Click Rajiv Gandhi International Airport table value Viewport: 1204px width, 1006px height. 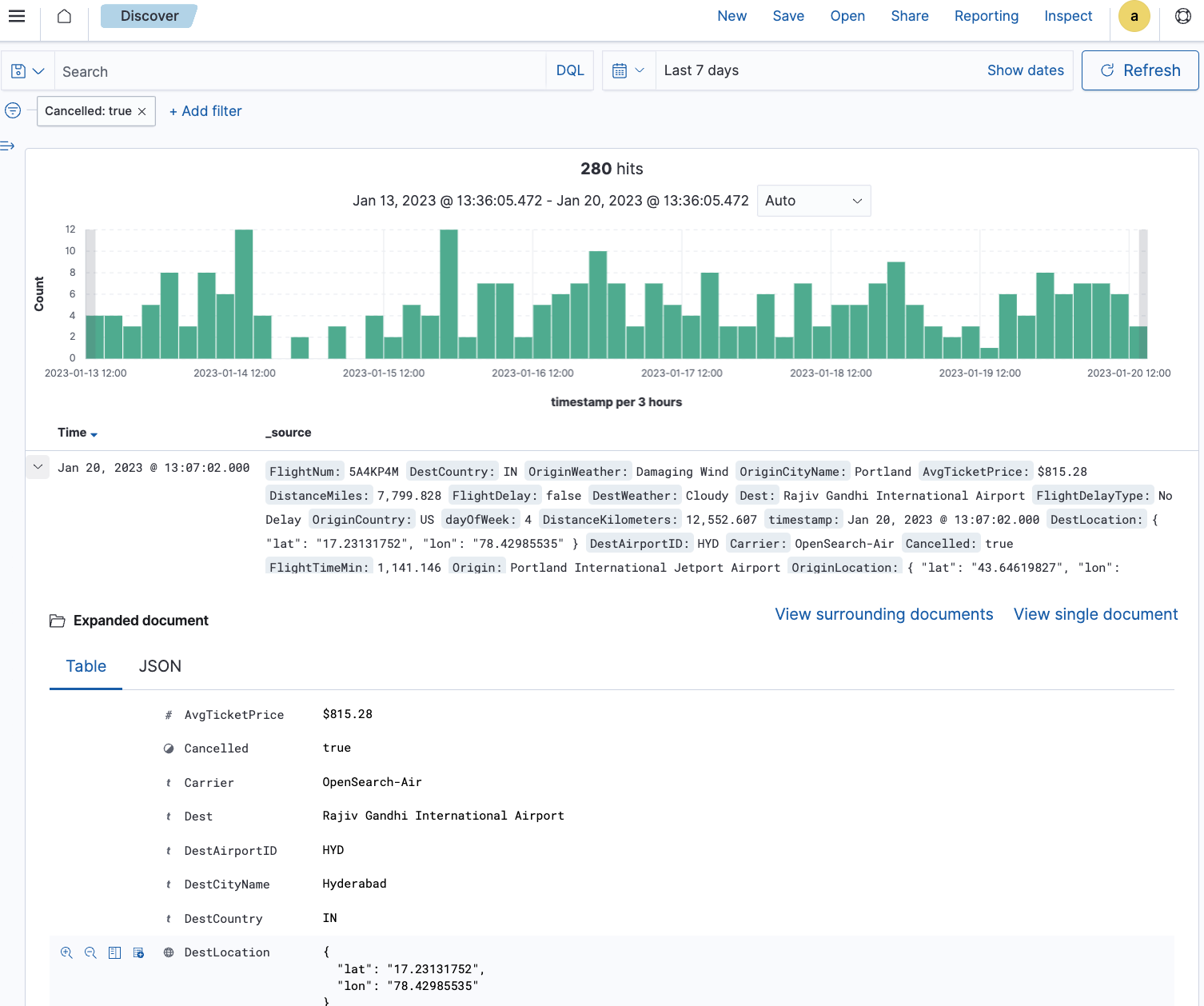pyautogui.click(x=443, y=816)
